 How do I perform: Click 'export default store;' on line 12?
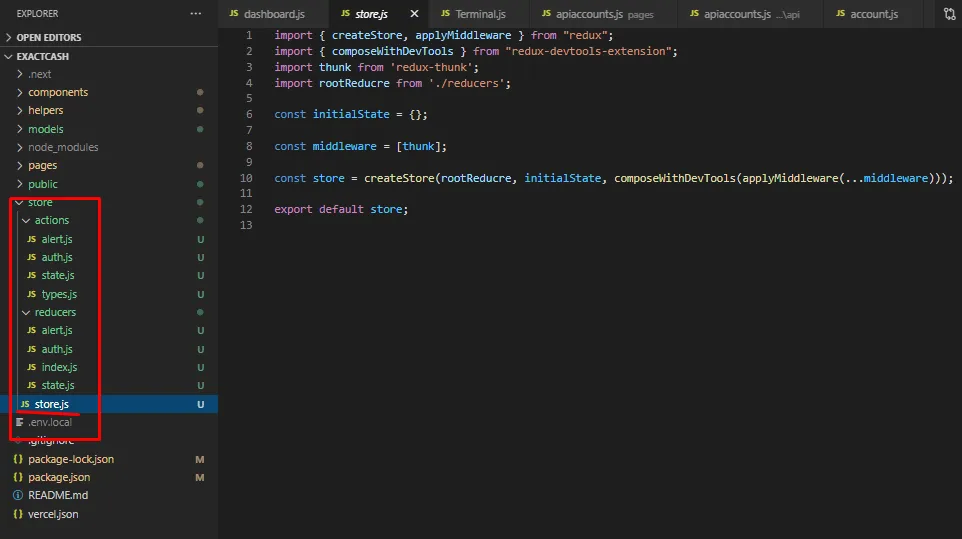[341, 209]
